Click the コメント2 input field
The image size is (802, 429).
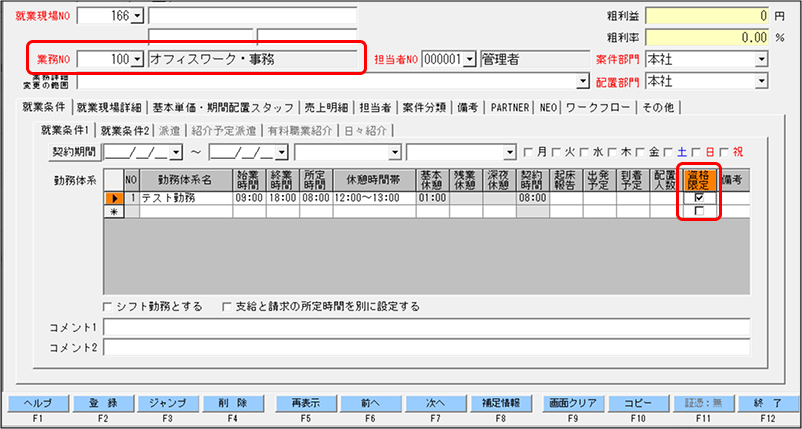(427, 347)
